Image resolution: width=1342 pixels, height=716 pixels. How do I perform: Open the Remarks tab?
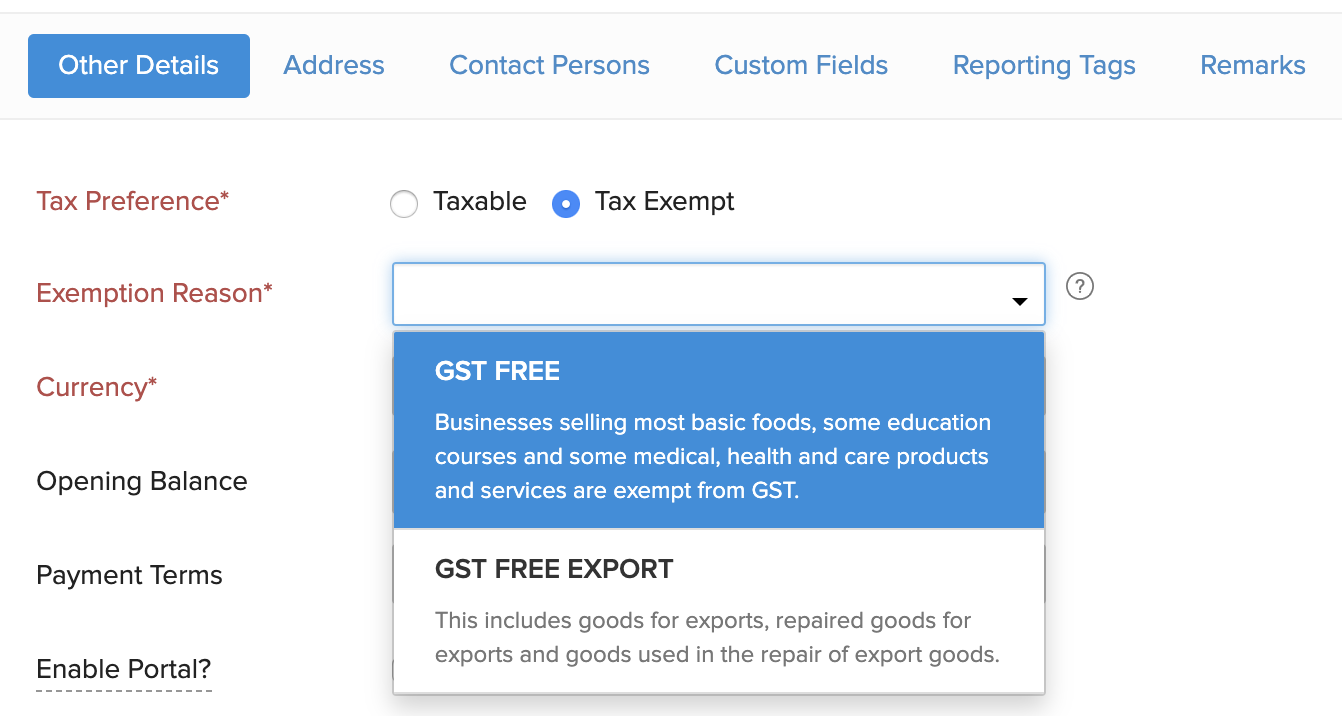(1252, 66)
